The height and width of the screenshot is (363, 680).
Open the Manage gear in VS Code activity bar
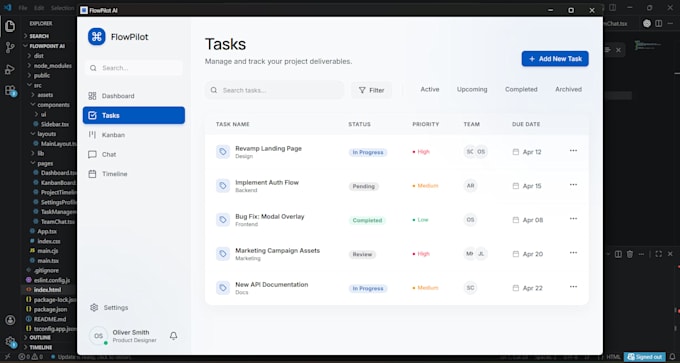10,342
